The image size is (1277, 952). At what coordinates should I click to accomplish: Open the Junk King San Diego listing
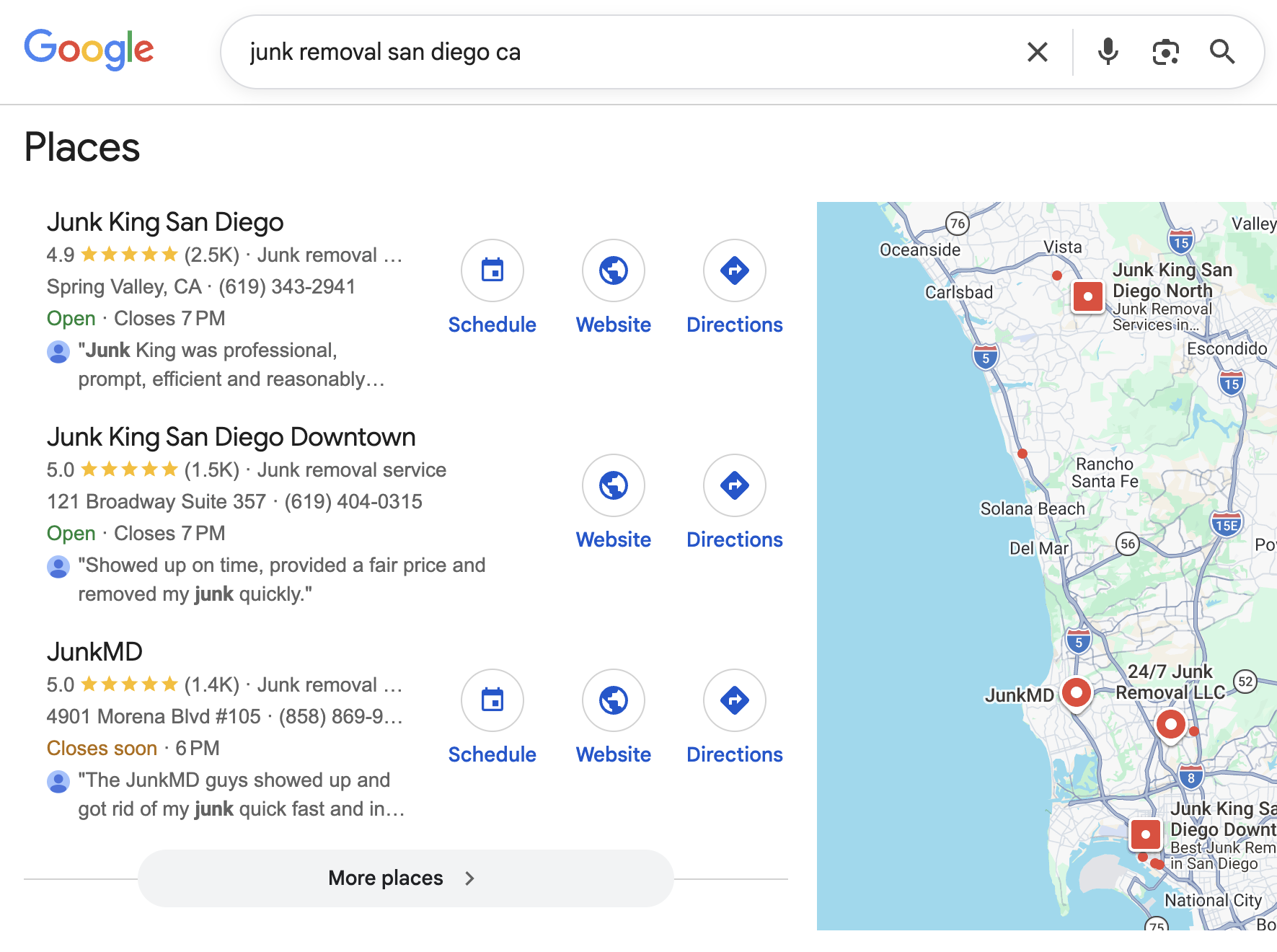(165, 222)
